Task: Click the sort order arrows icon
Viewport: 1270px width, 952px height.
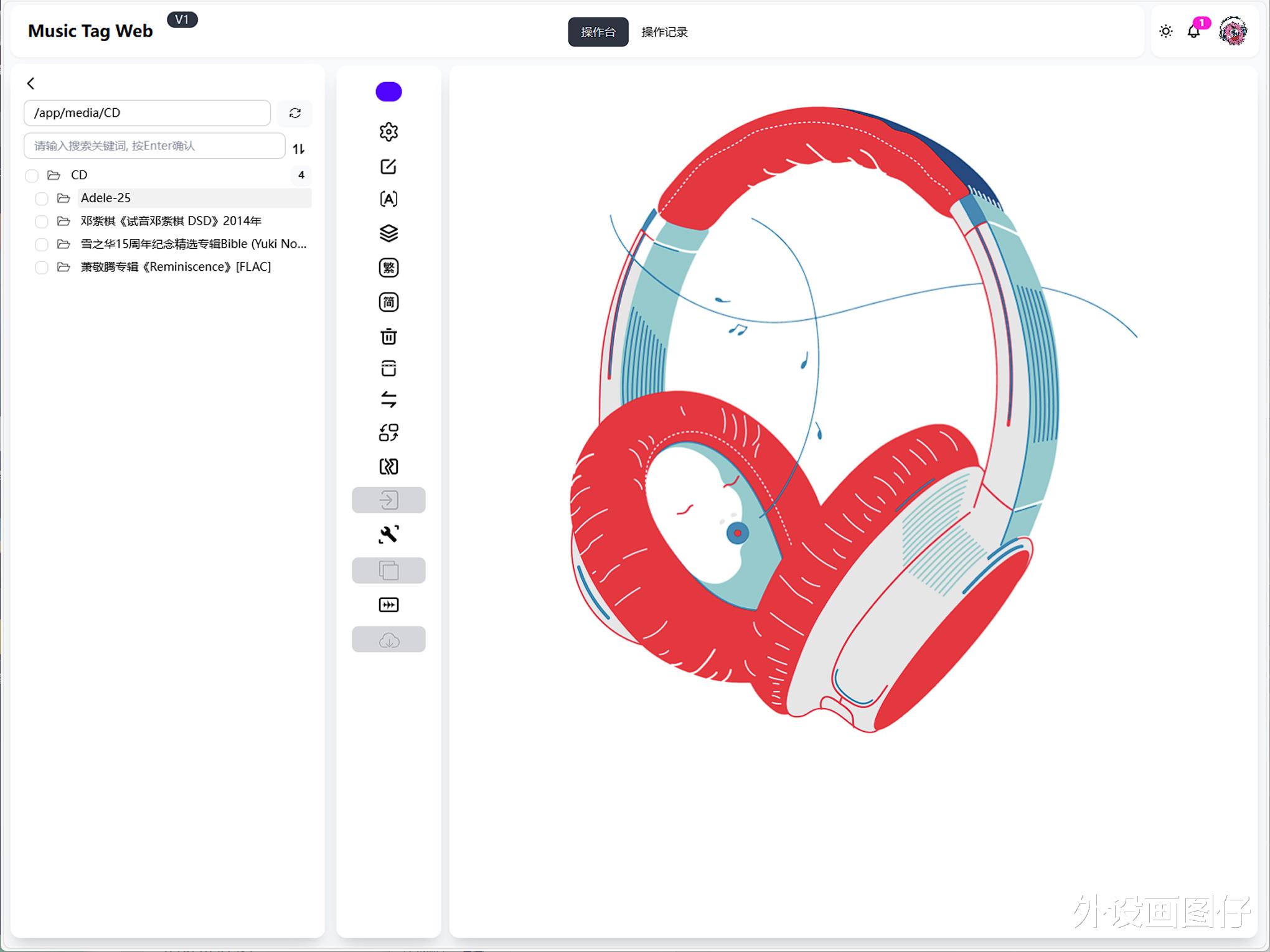Action: click(x=299, y=149)
